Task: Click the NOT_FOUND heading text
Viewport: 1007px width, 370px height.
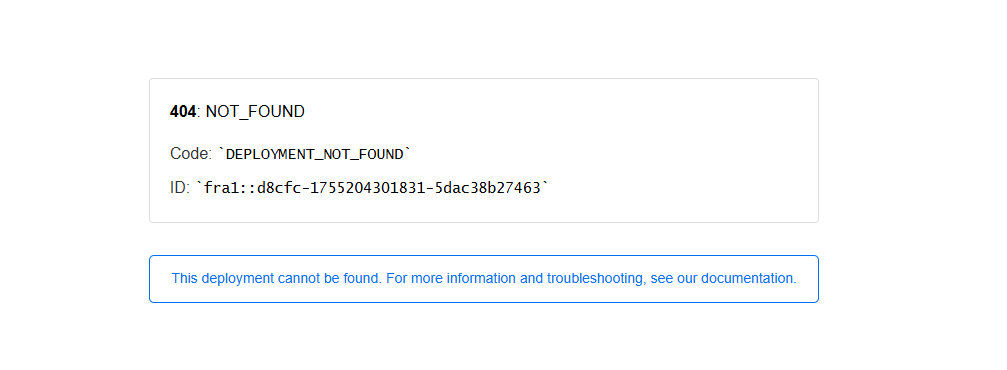Action: (255, 112)
